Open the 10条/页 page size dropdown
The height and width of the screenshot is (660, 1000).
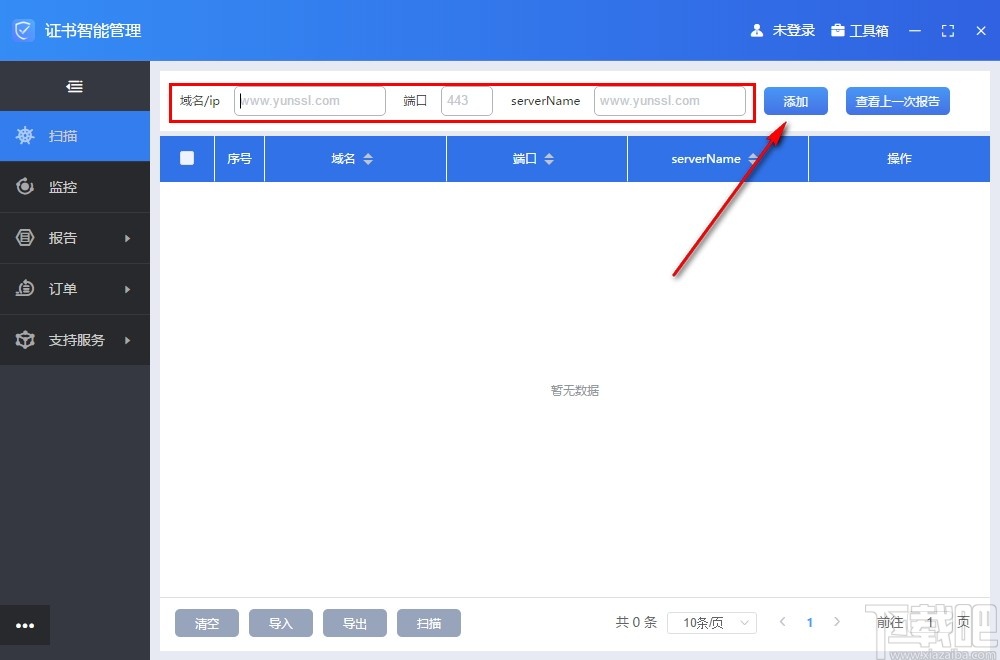tap(711, 622)
